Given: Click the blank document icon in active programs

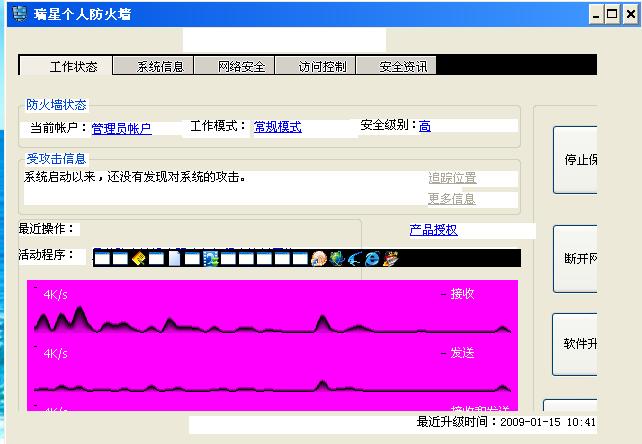Looking at the screenshot, I should [x=174, y=258].
